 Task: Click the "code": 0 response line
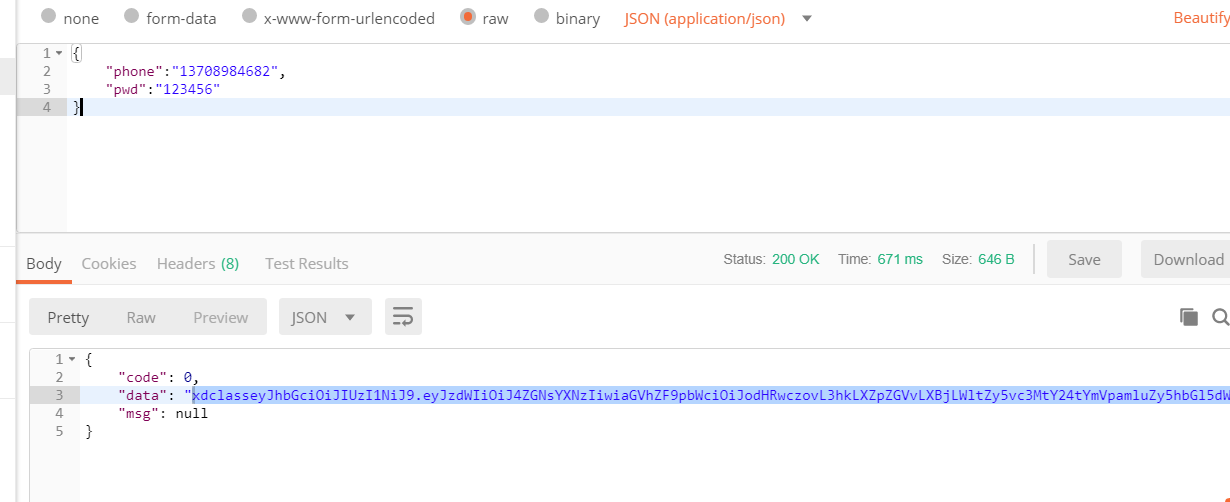pos(158,377)
